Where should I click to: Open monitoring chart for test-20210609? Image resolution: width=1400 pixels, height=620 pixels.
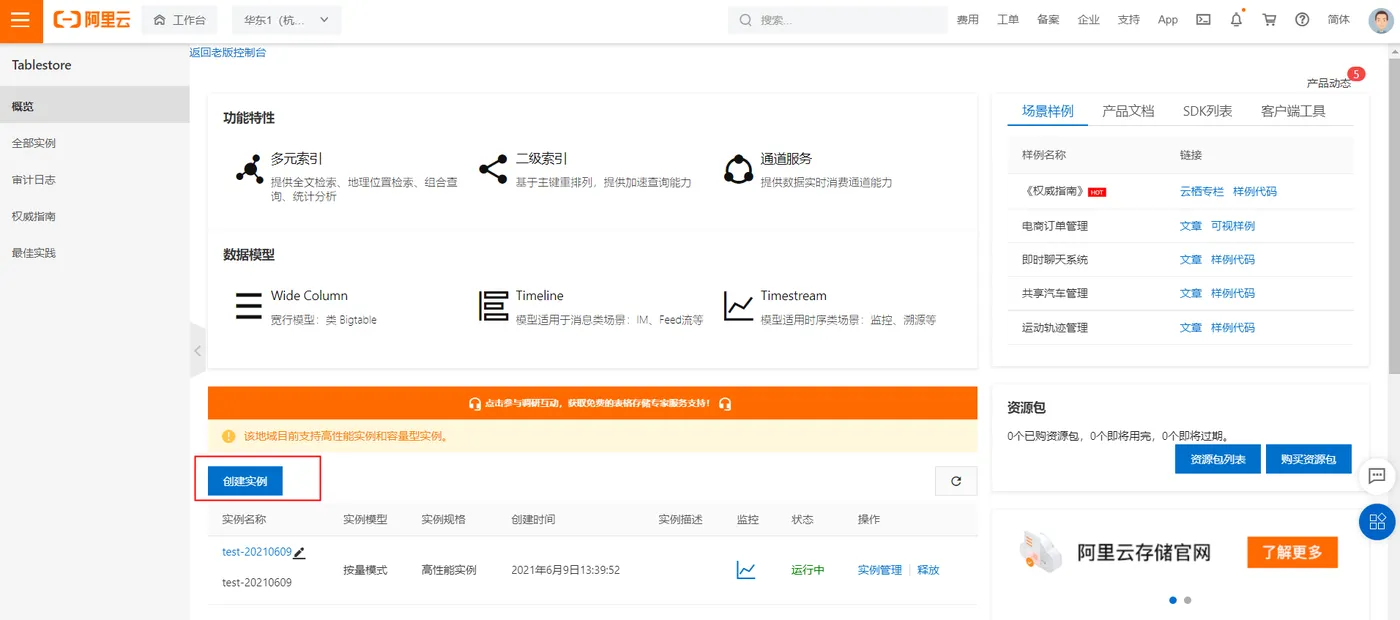[x=746, y=570]
